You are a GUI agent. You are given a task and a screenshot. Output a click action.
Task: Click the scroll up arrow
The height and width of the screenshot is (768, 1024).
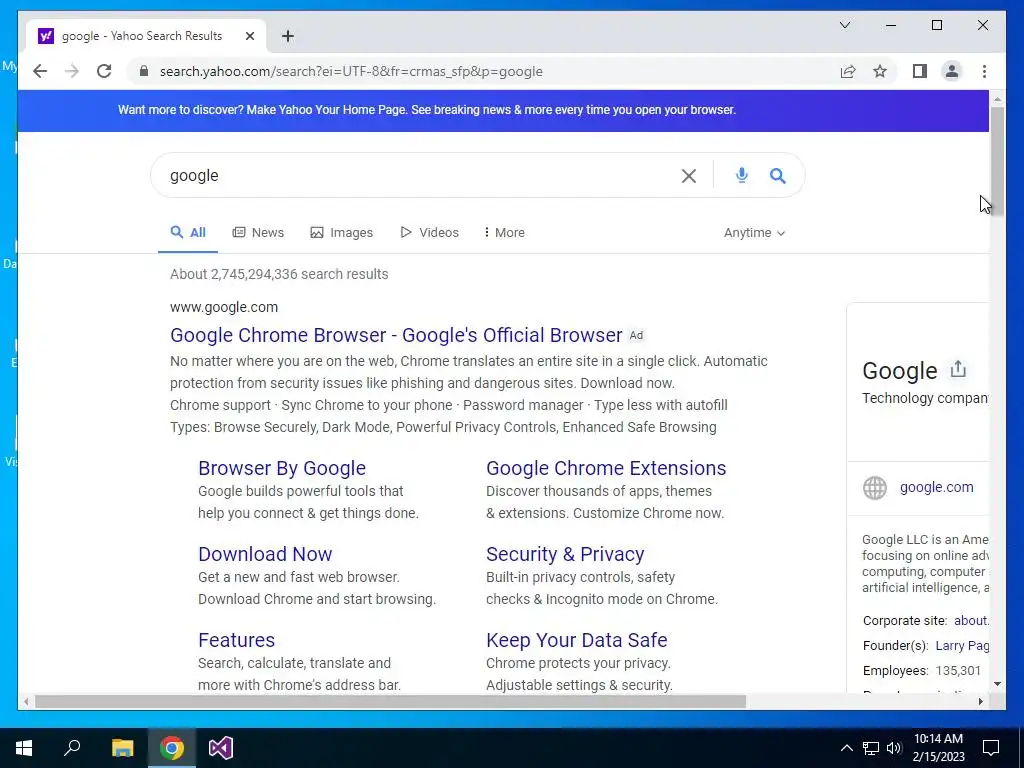(x=997, y=99)
